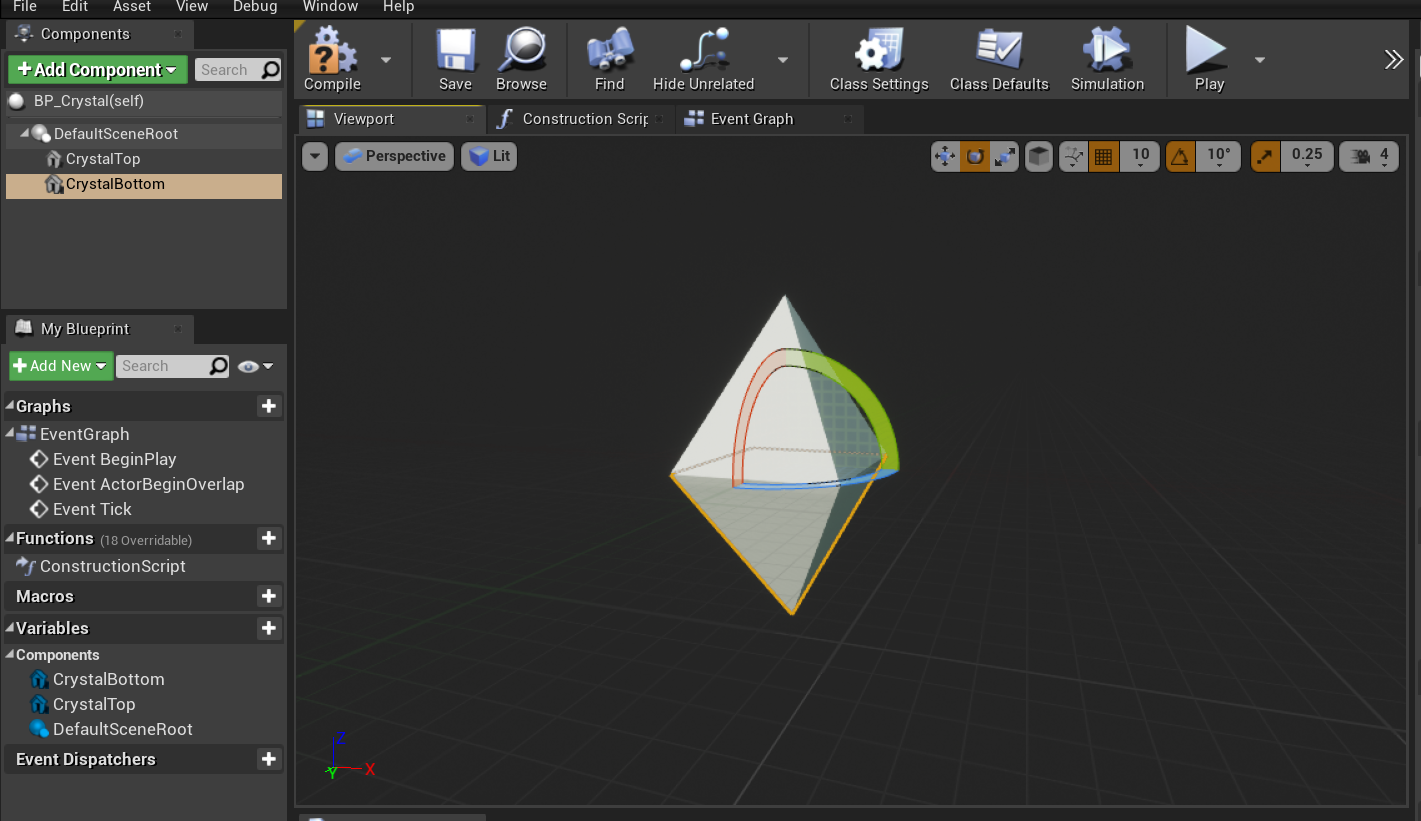The height and width of the screenshot is (821, 1421).
Task: Open the Compile options dropdown arrow
Action: (x=386, y=60)
